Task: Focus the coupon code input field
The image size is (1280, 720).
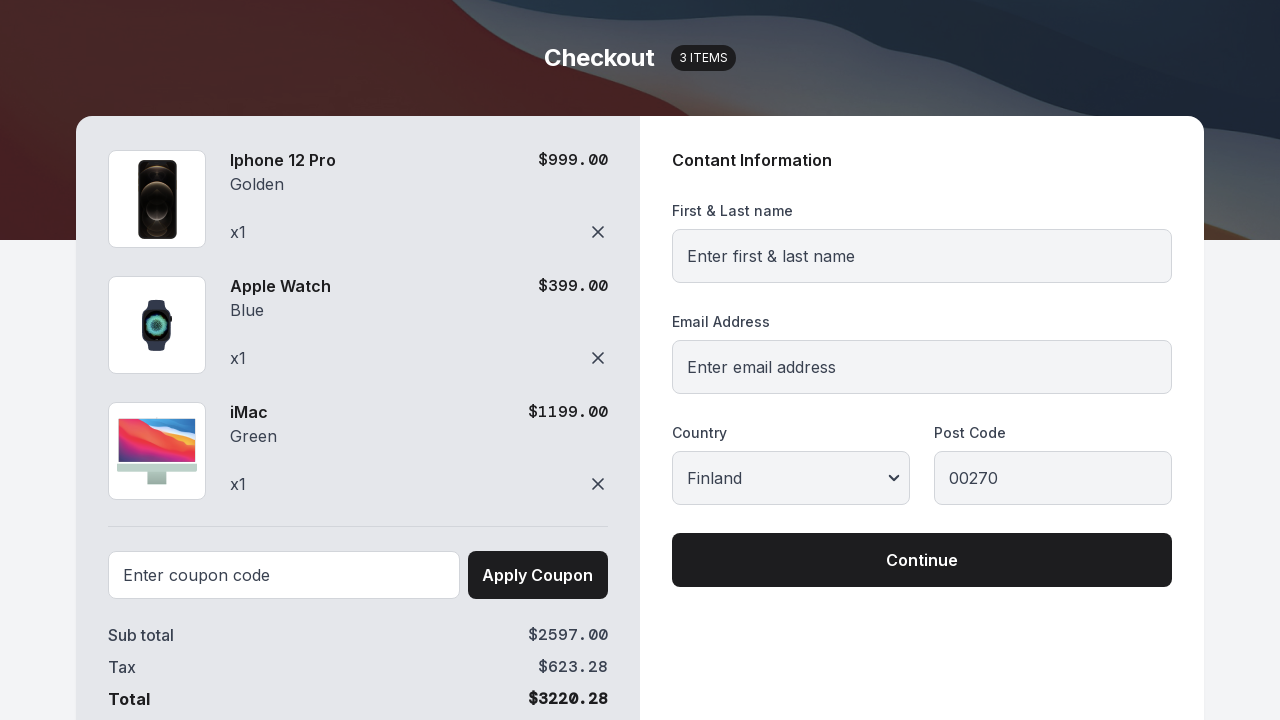Action: pyautogui.click(x=284, y=575)
